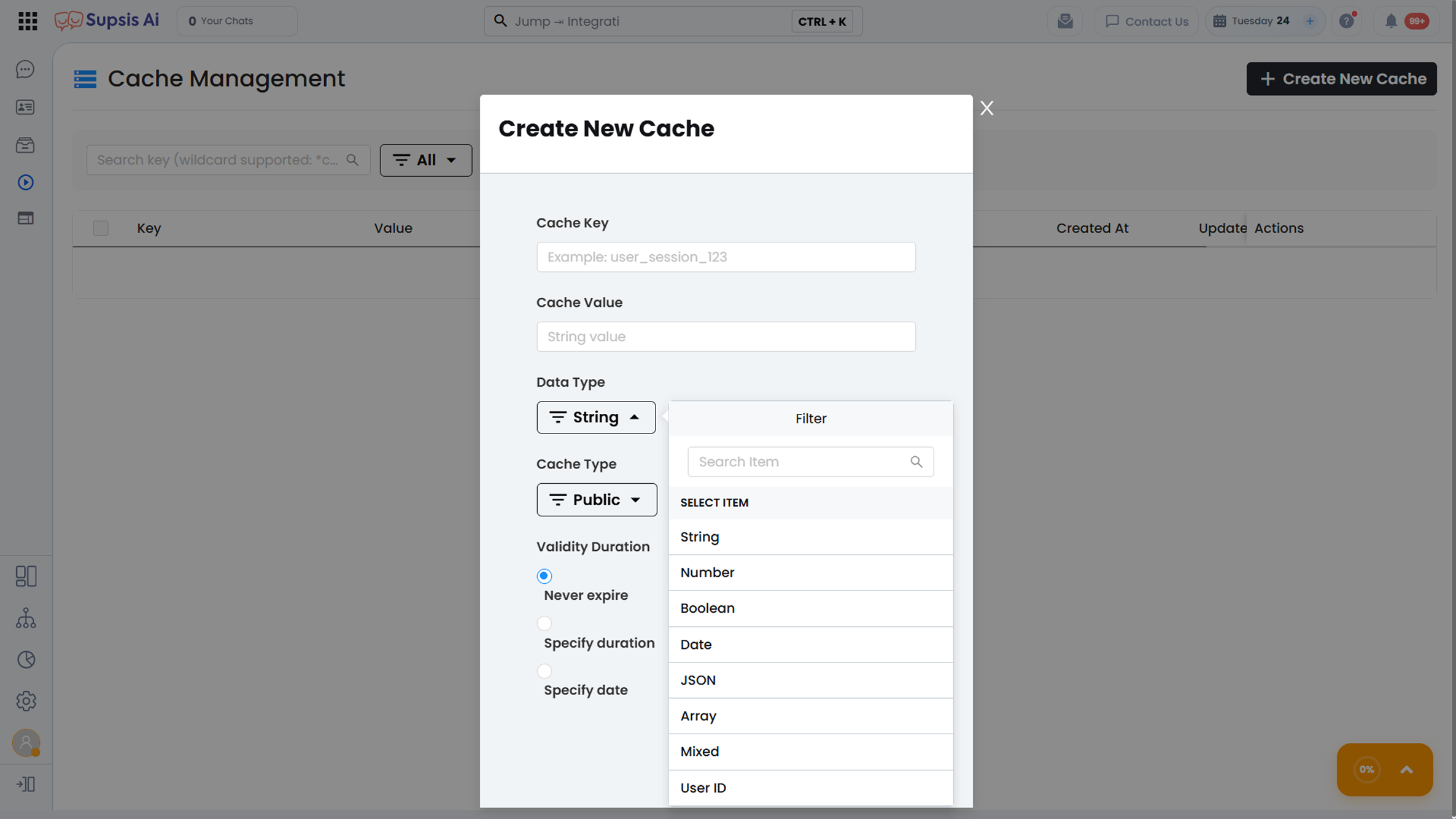Click the Created At column header
Image resolution: width=1456 pixels, height=819 pixels.
tap(1092, 228)
